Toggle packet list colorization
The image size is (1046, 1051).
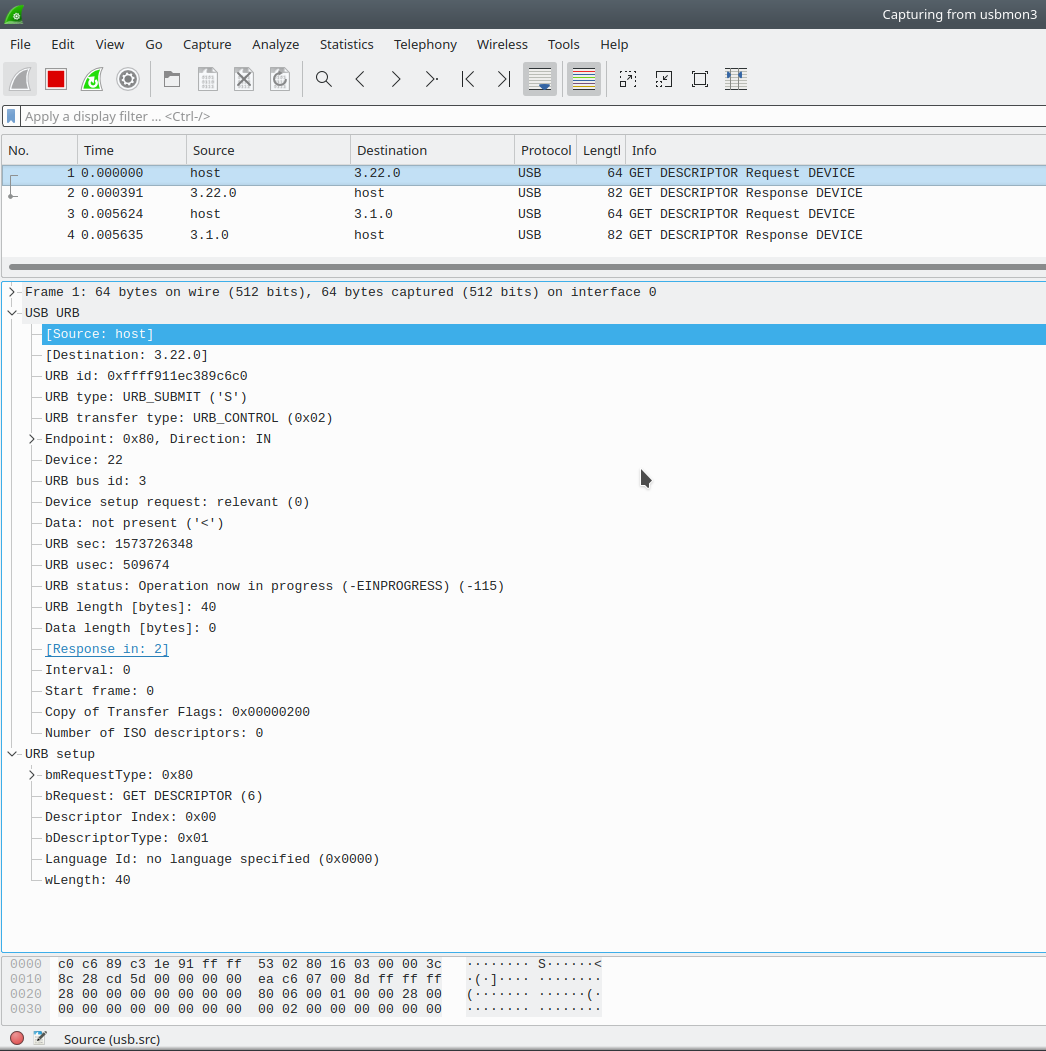[584, 79]
